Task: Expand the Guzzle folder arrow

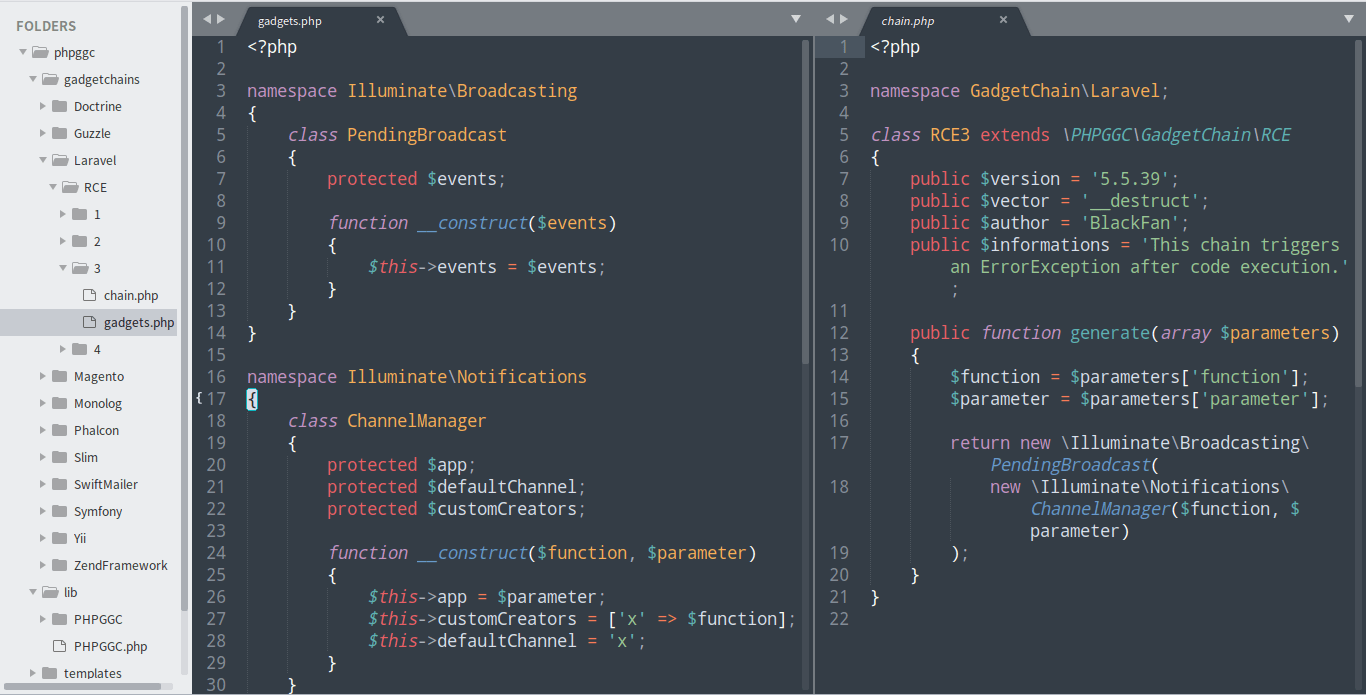Action: [43, 133]
